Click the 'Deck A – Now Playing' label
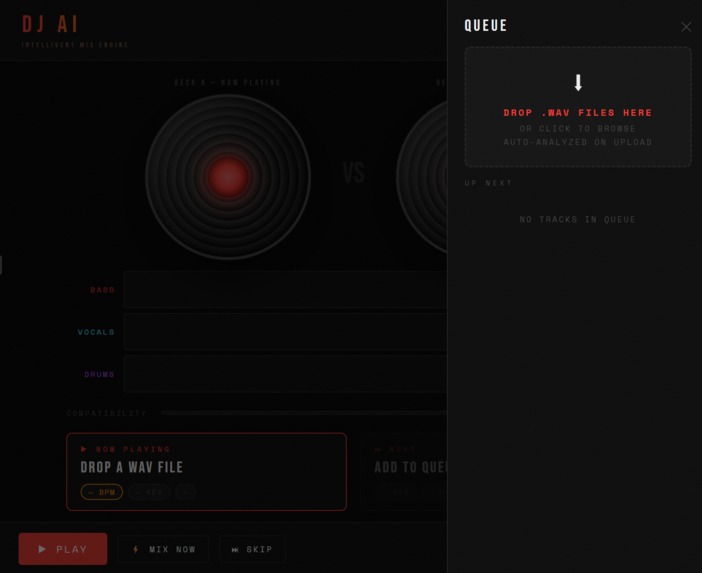The width and height of the screenshot is (702, 573). click(227, 83)
